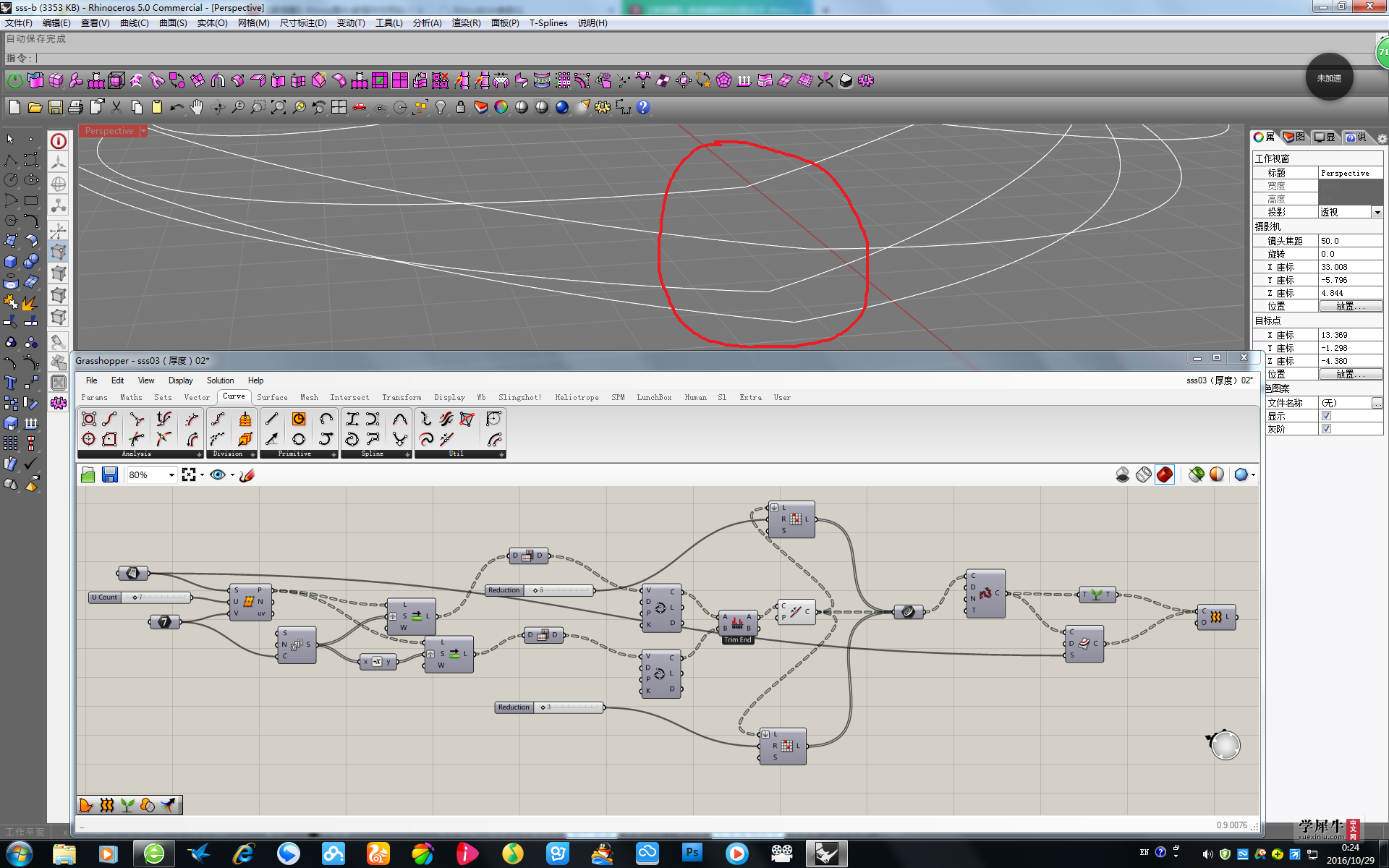Open Rhino 曲面(S) menu
Image resolution: width=1389 pixels, height=868 pixels.
(x=173, y=23)
